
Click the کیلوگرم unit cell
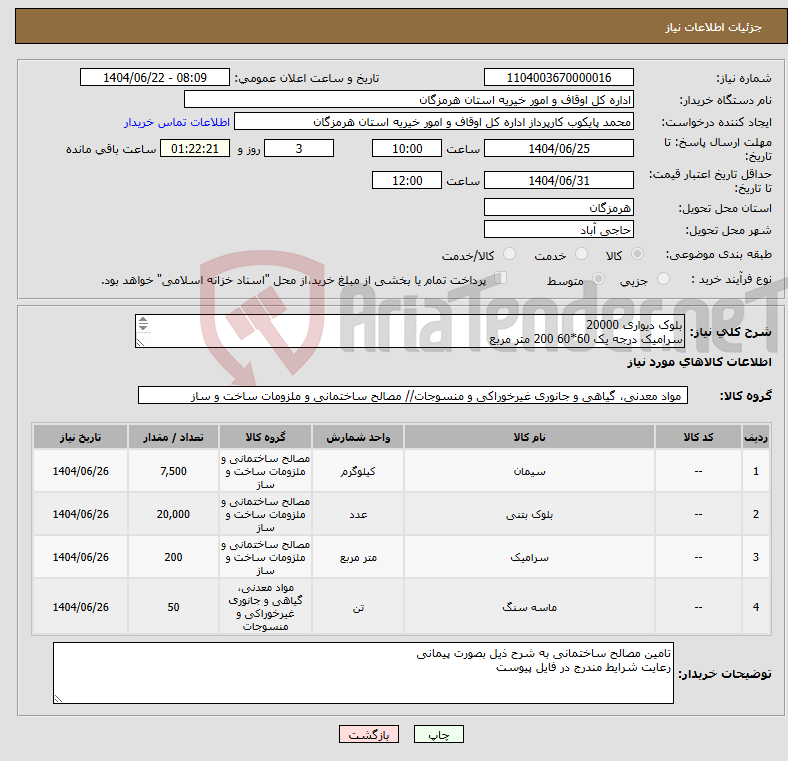358,471
